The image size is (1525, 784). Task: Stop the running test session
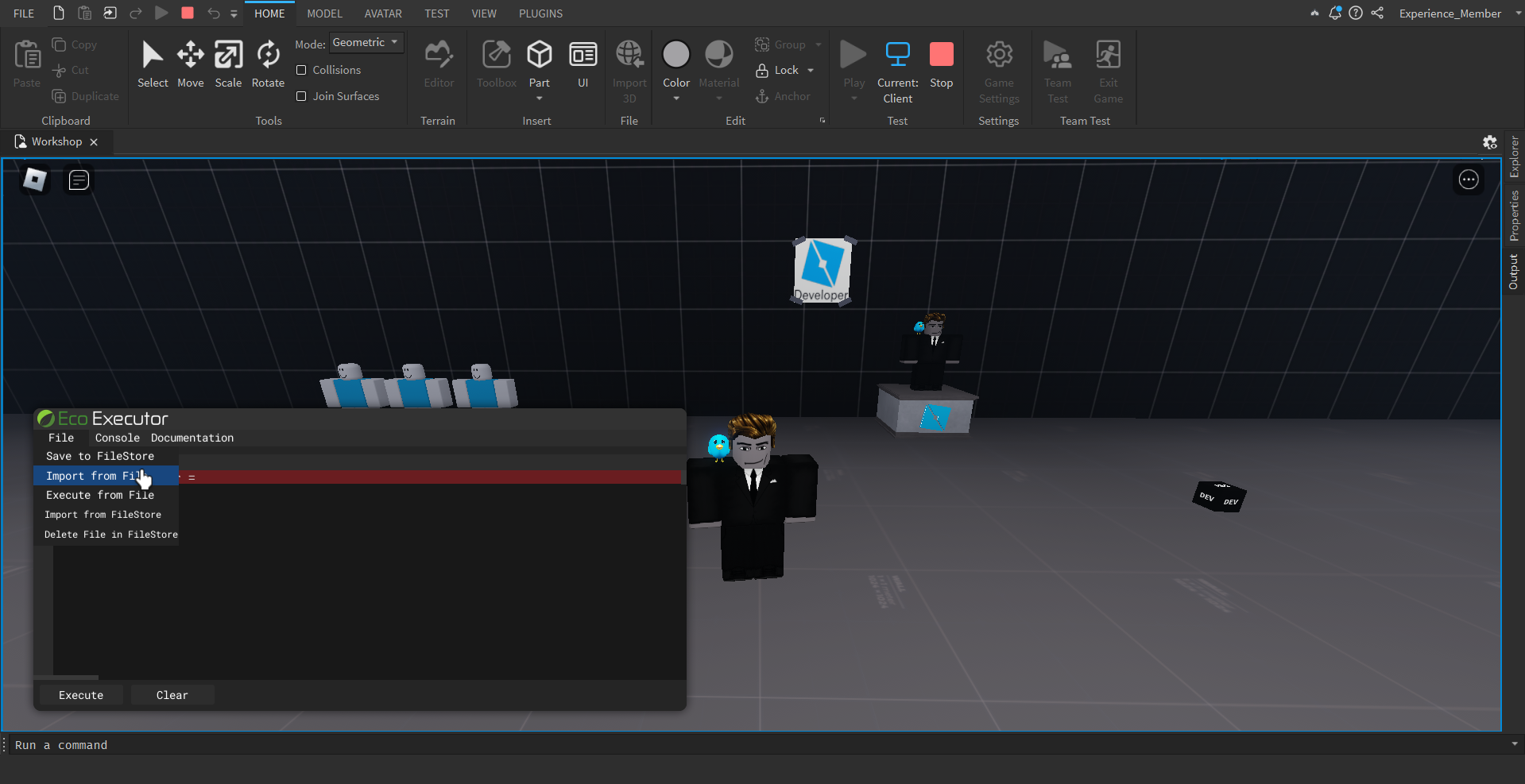click(942, 64)
